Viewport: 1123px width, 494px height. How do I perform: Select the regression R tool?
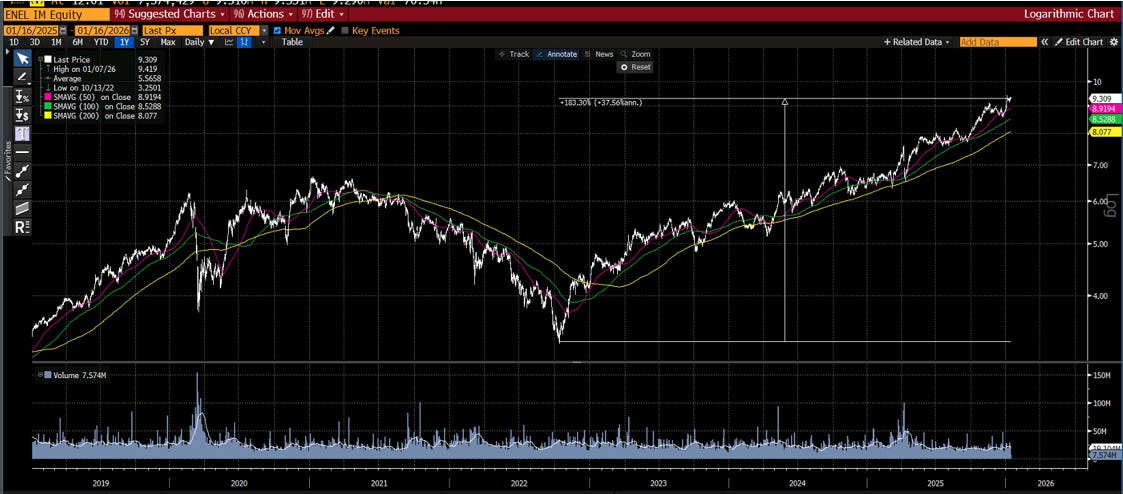pos(22,227)
